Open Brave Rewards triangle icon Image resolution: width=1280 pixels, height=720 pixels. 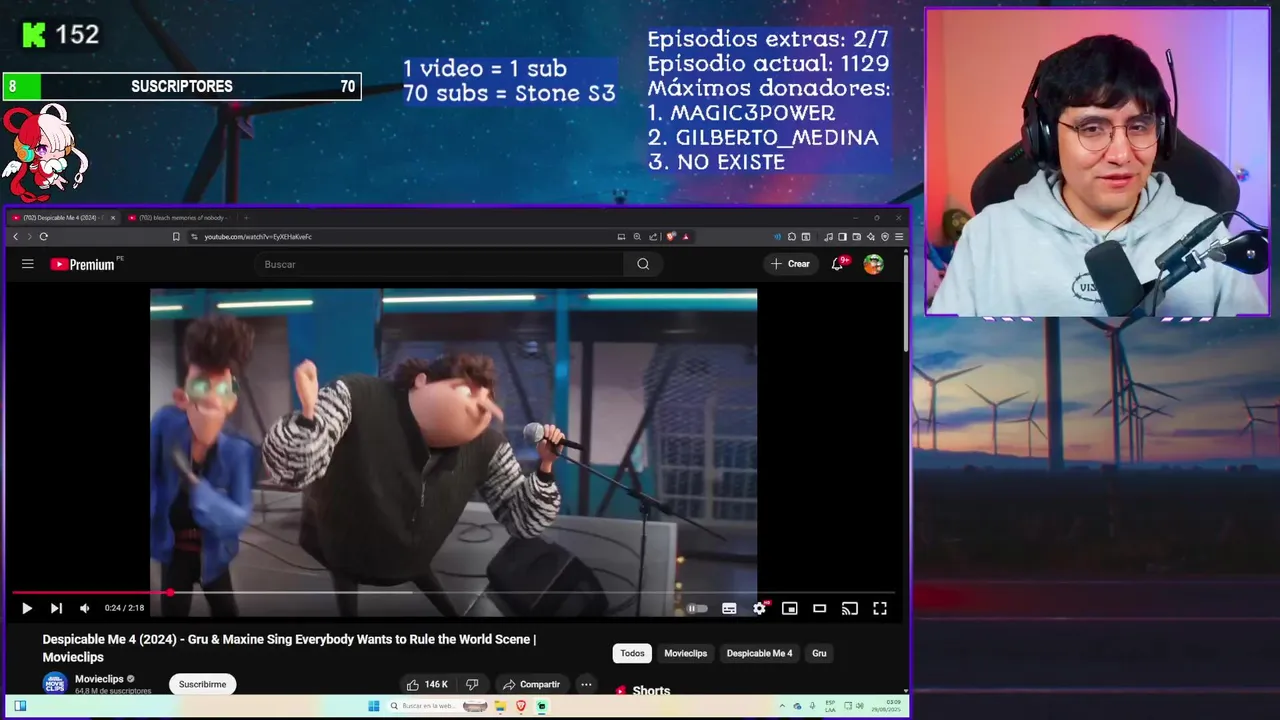pos(685,237)
